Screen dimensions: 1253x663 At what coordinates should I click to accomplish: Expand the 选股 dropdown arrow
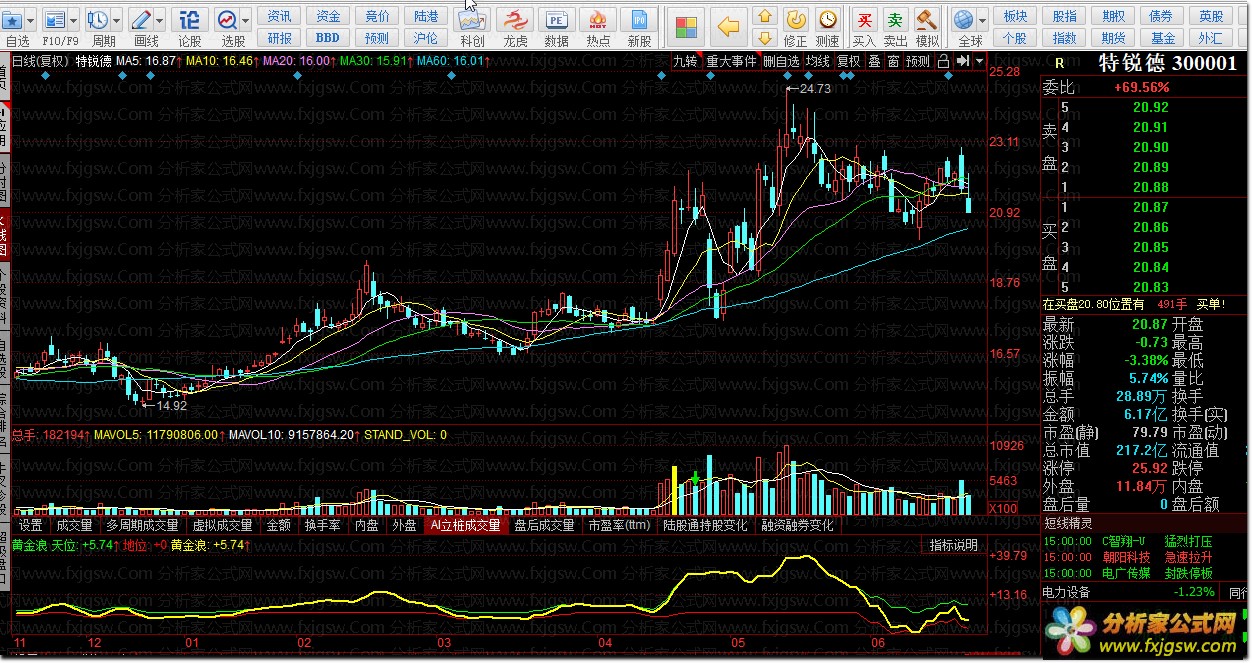(x=246, y=19)
